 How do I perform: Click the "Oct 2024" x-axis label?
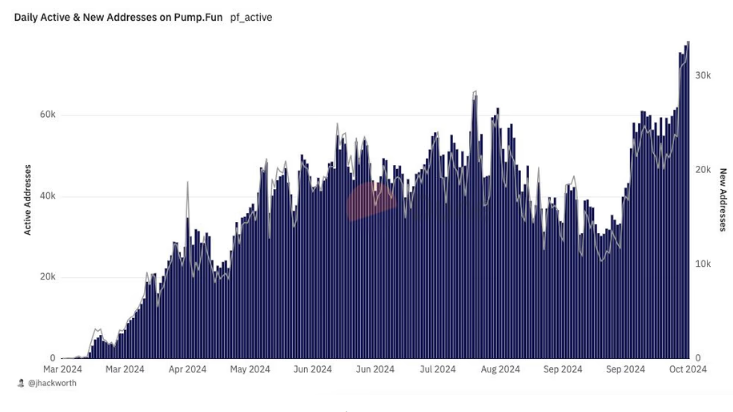coord(688,369)
